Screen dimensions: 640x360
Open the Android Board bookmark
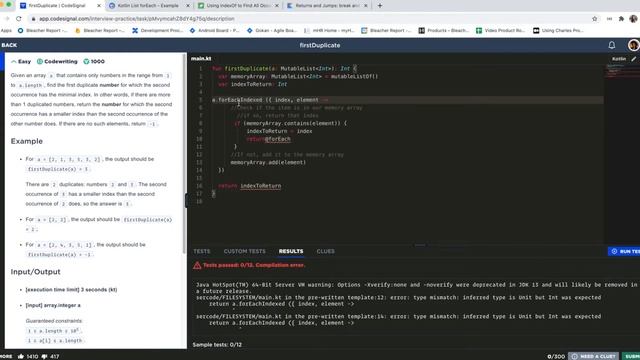(214, 31)
